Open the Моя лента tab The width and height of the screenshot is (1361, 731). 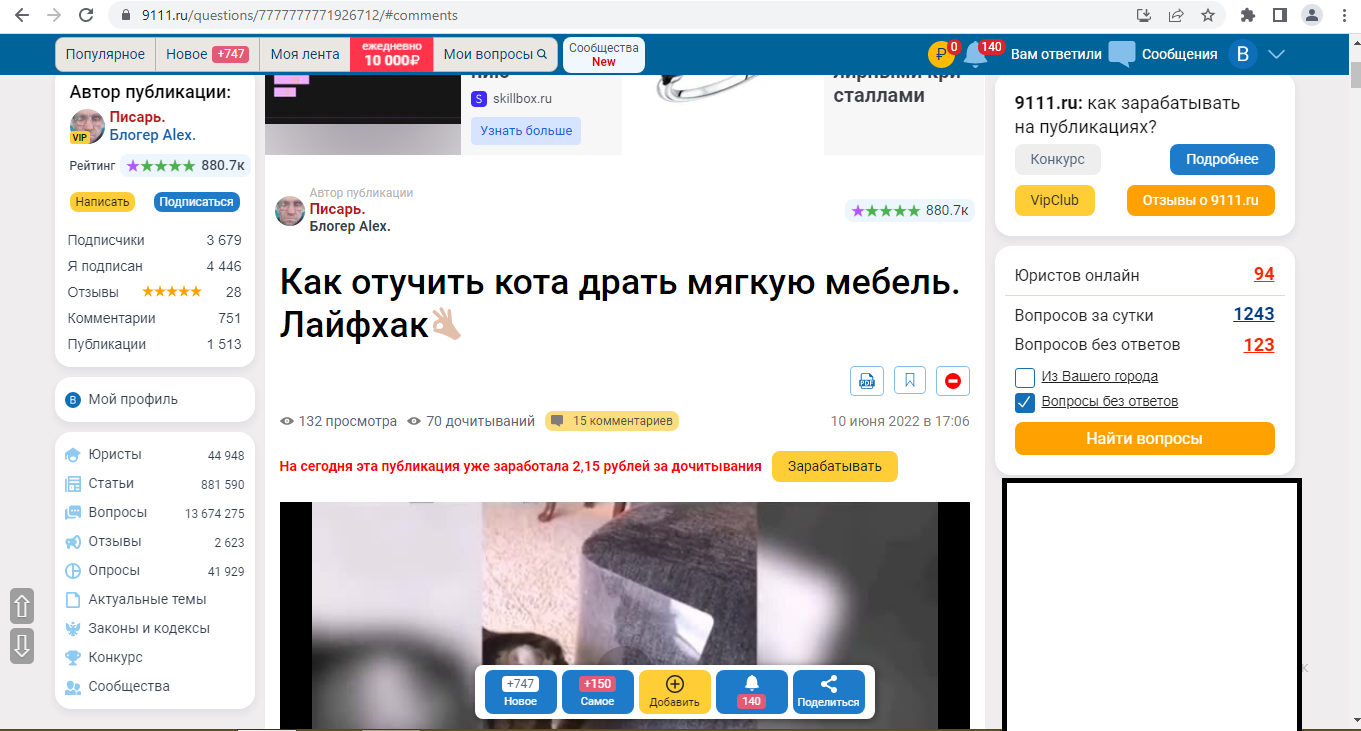coord(305,54)
